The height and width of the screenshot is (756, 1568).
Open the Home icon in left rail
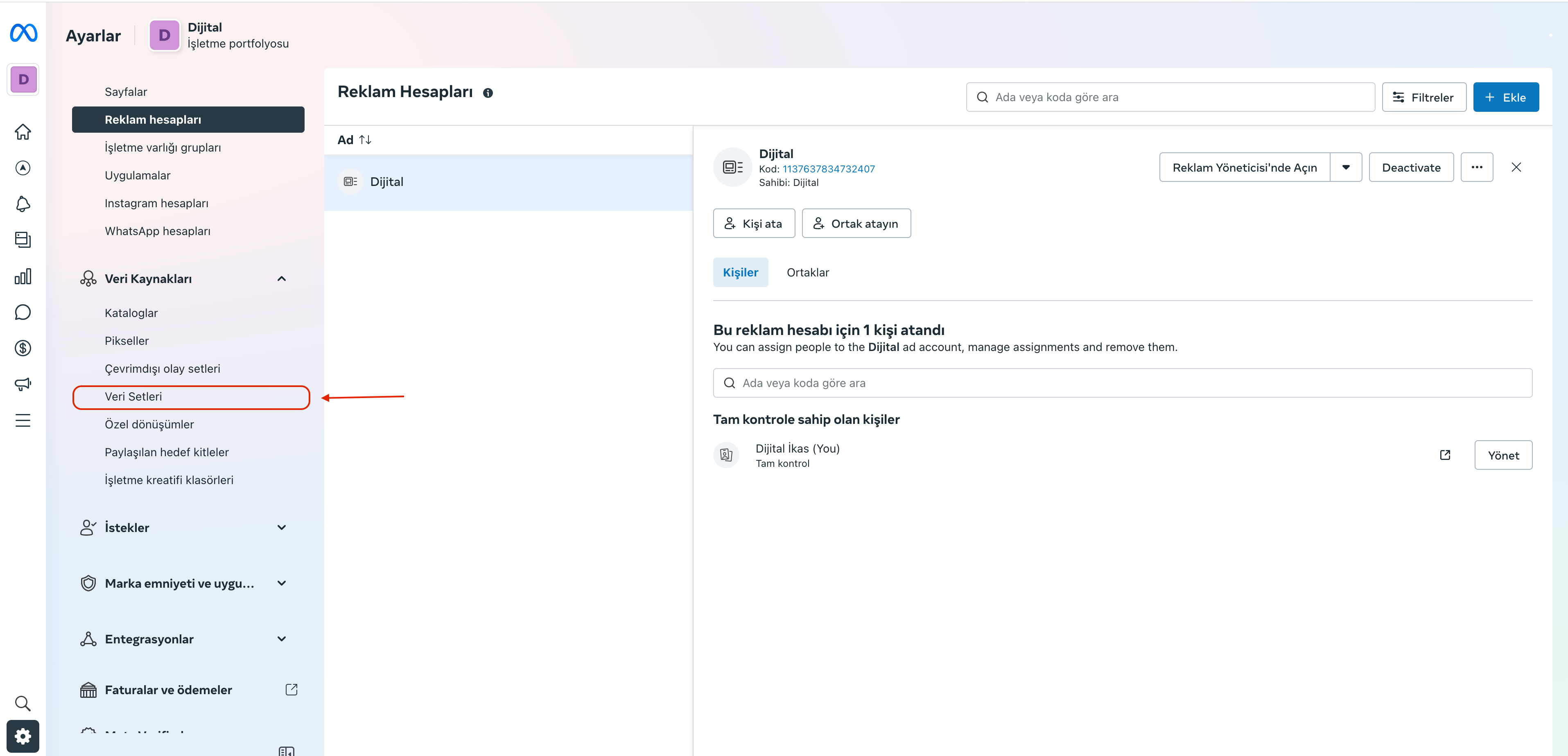tap(23, 131)
